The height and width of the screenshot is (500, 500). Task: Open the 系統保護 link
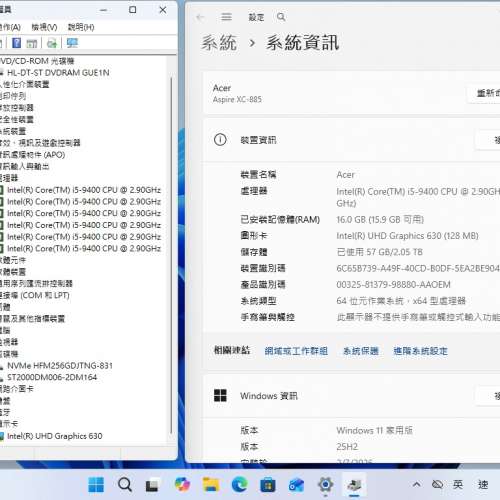pyautogui.click(x=361, y=351)
